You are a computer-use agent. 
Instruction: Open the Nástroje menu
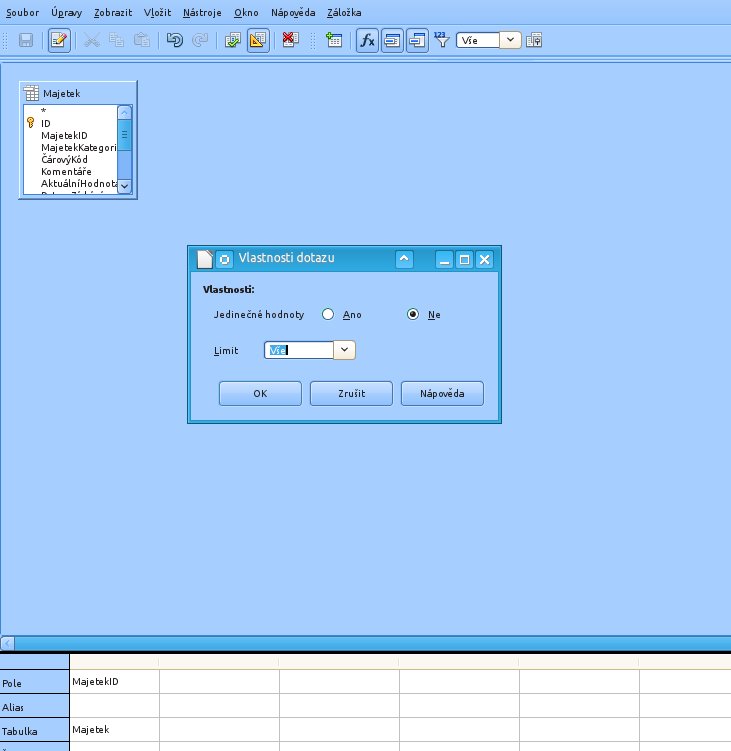202,13
